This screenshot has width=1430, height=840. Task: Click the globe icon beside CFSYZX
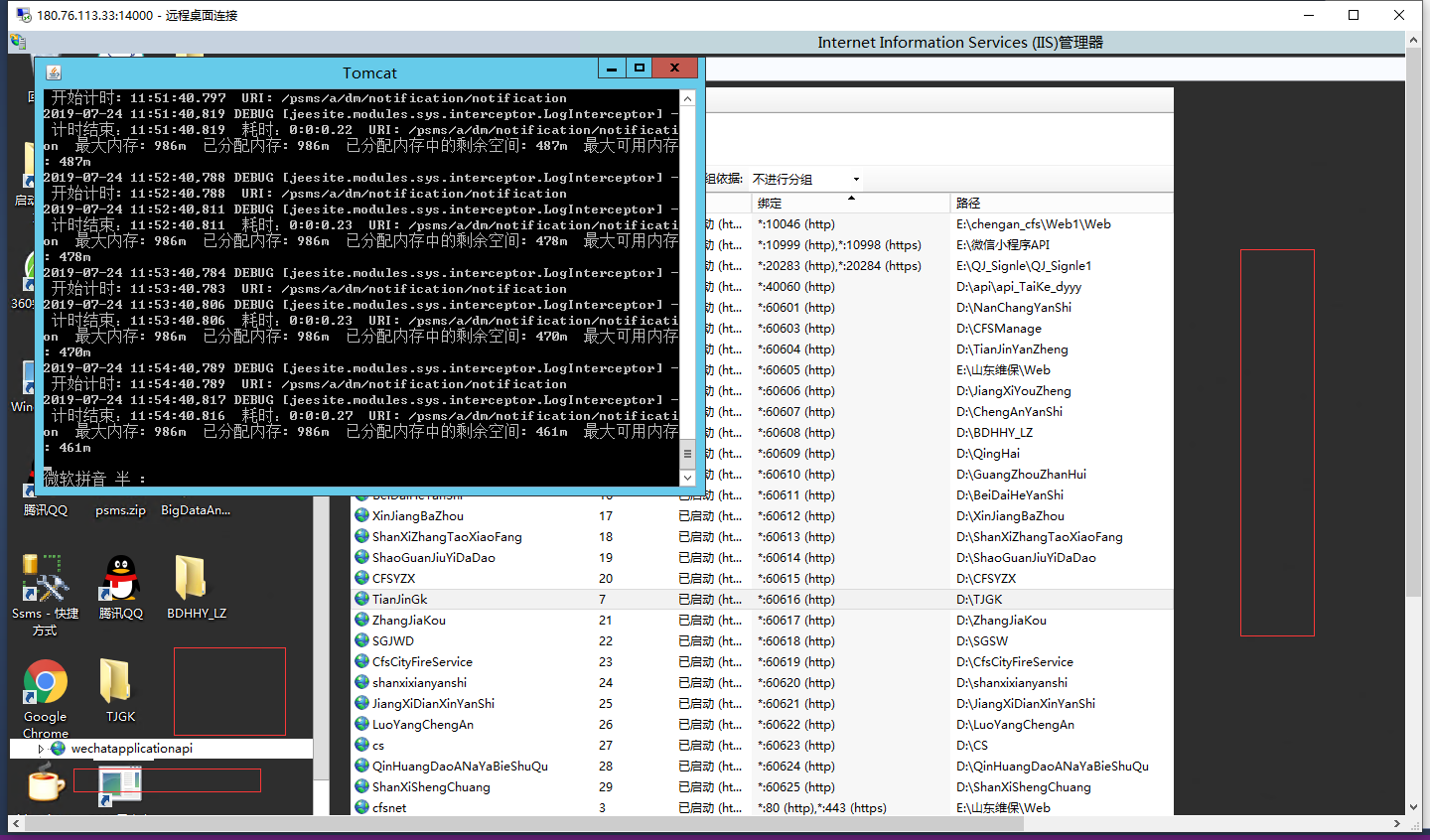pyautogui.click(x=362, y=578)
